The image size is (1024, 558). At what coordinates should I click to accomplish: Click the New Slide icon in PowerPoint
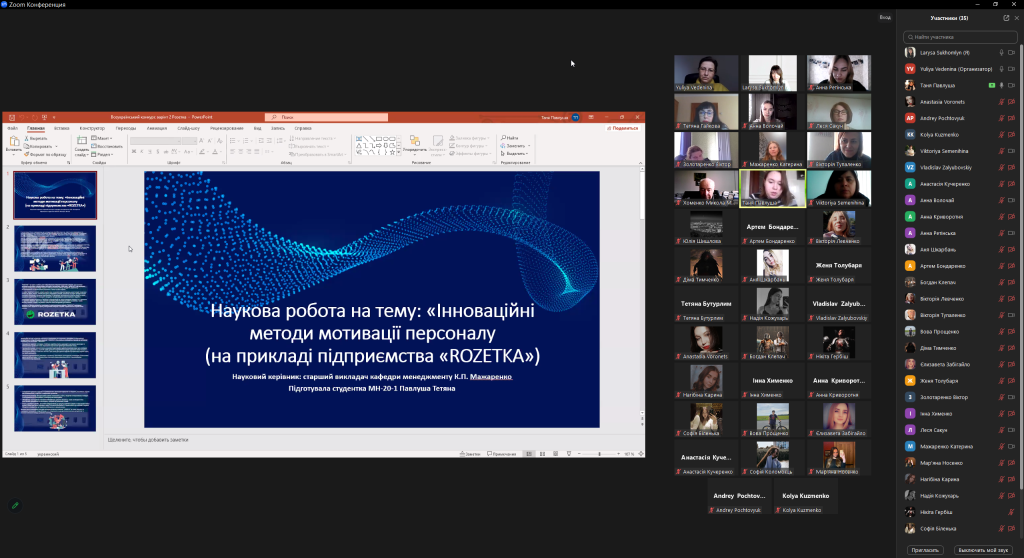click(82, 140)
